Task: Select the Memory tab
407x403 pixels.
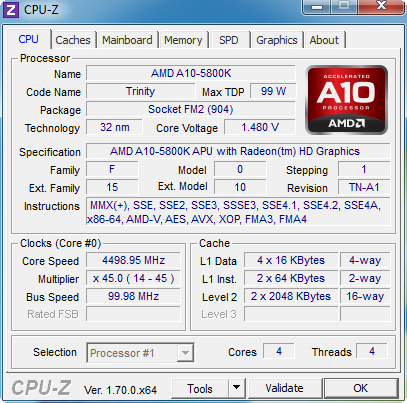Action: (183, 40)
